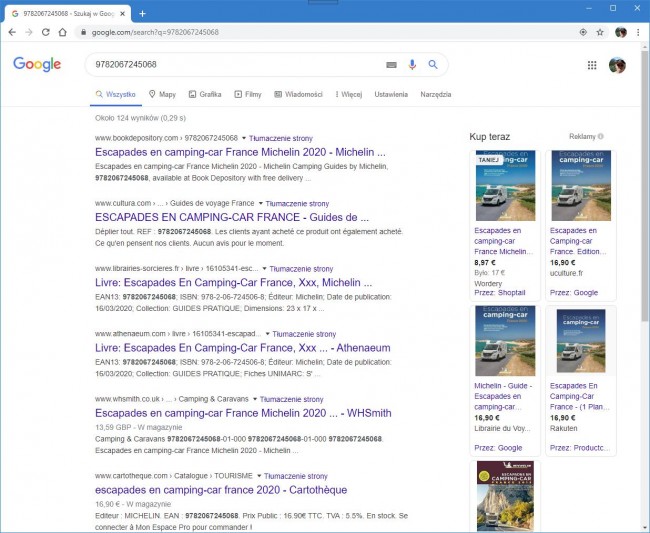This screenshot has width=650, height=533.
Task: Open the TANIEJ-tagged Wordery book cover thumbnail
Action: (505, 185)
